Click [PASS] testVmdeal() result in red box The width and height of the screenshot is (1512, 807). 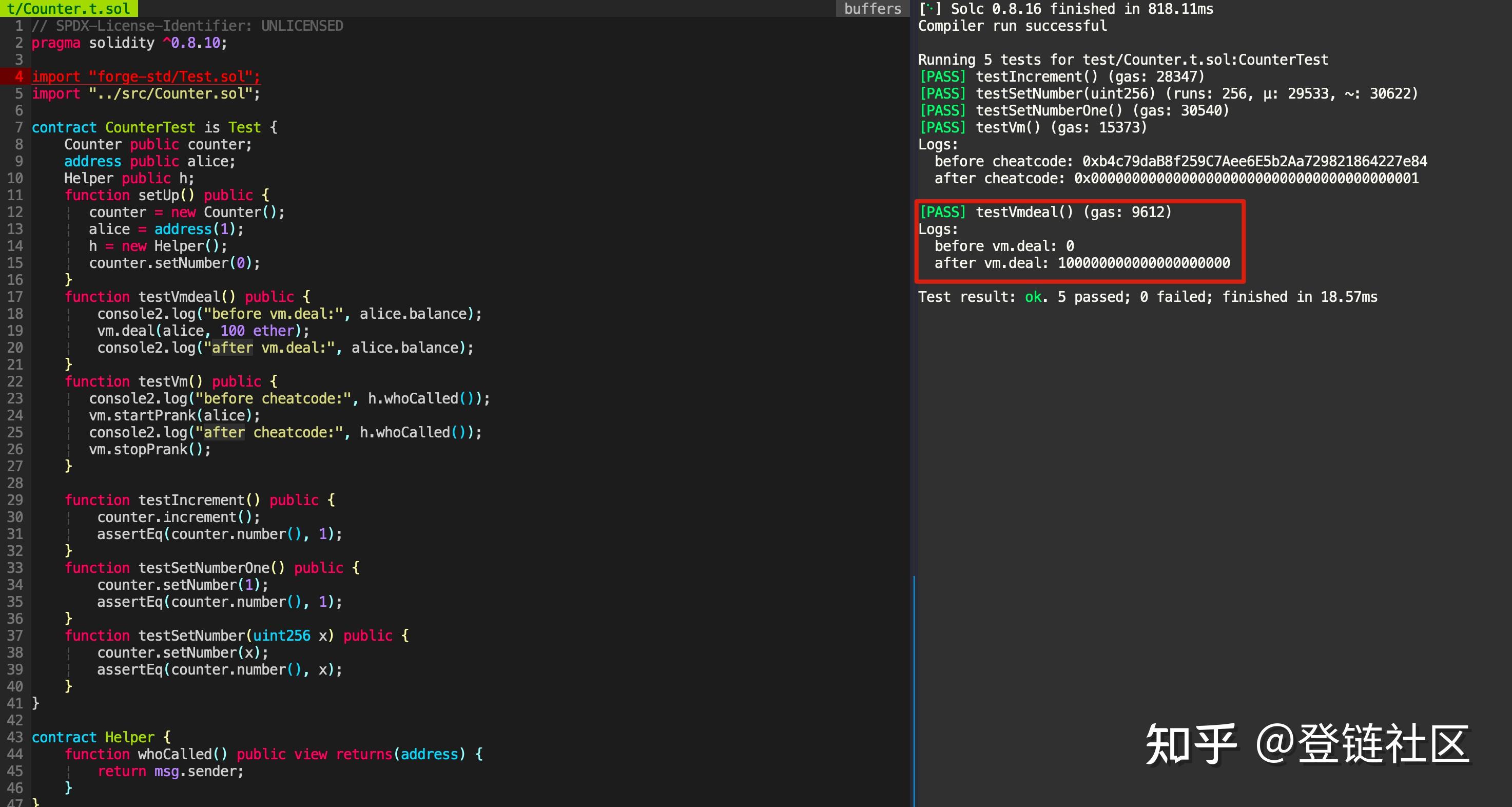tap(1045, 212)
